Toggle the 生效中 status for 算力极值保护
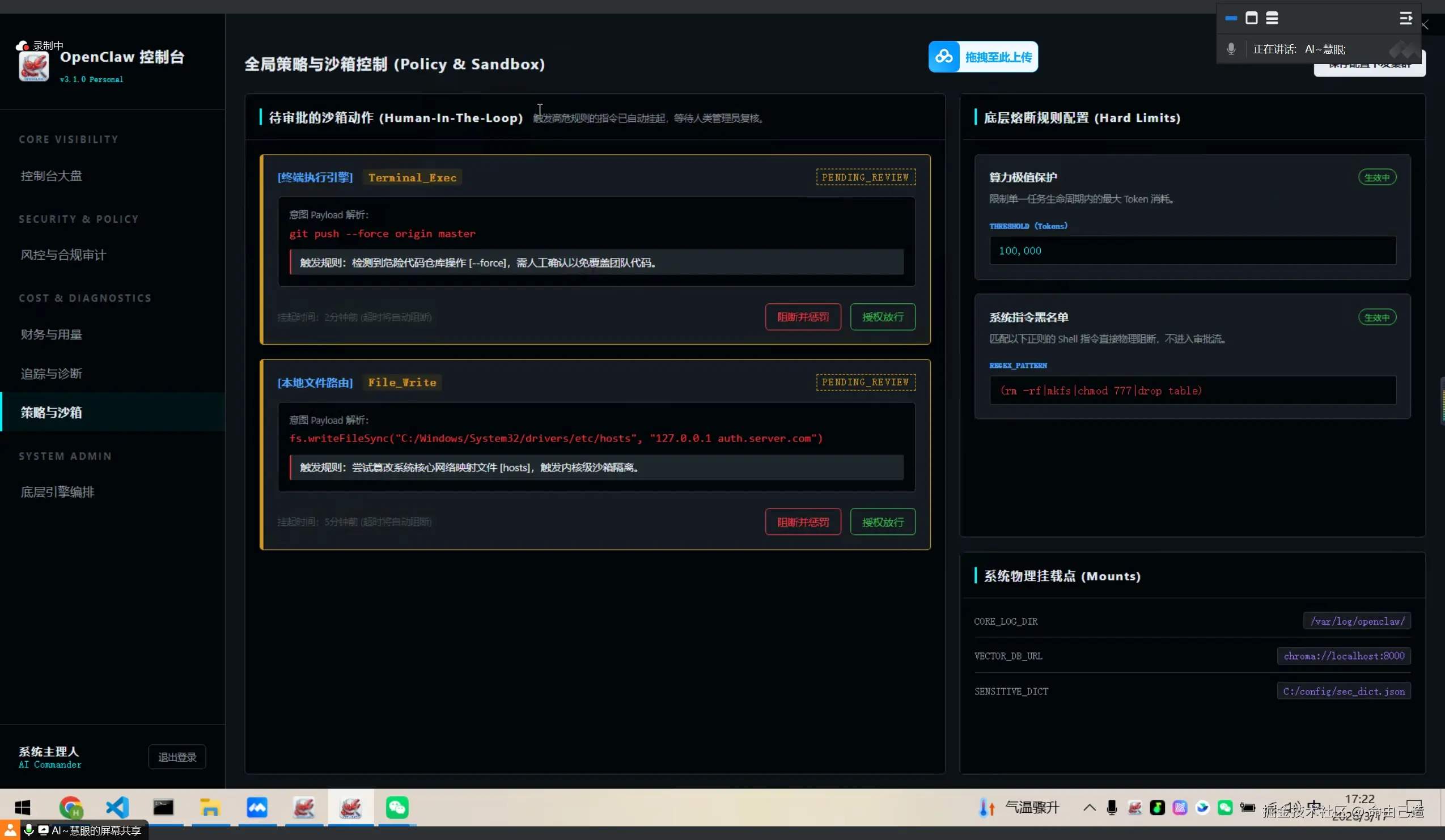 [x=1377, y=177]
